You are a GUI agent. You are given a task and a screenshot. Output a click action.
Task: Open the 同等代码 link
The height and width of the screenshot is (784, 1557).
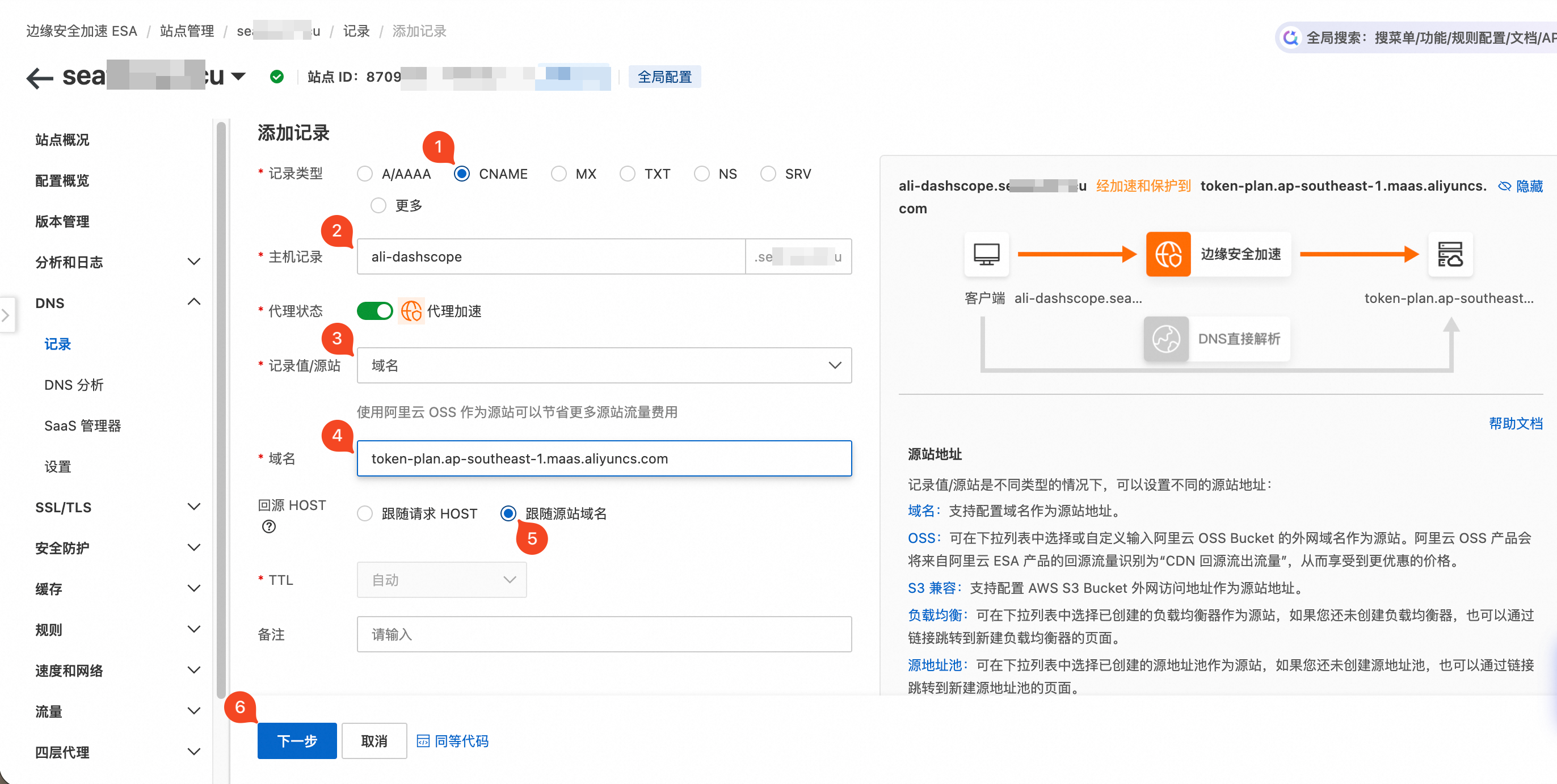(x=461, y=741)
